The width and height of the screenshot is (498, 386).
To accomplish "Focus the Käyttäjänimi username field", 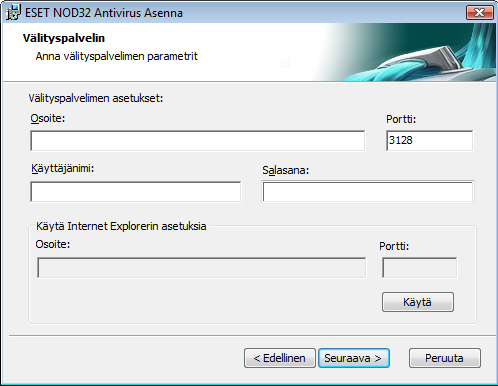I will coord(136,192).
